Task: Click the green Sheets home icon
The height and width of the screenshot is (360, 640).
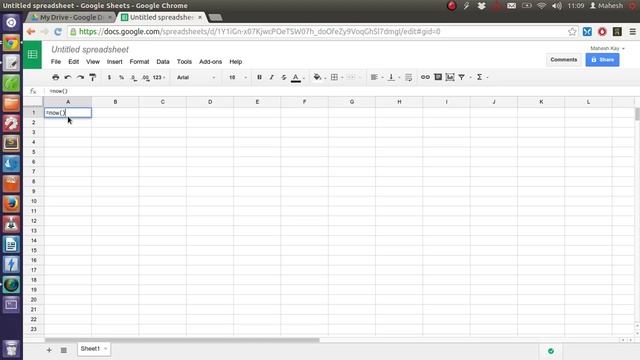Action: (33, 55)
